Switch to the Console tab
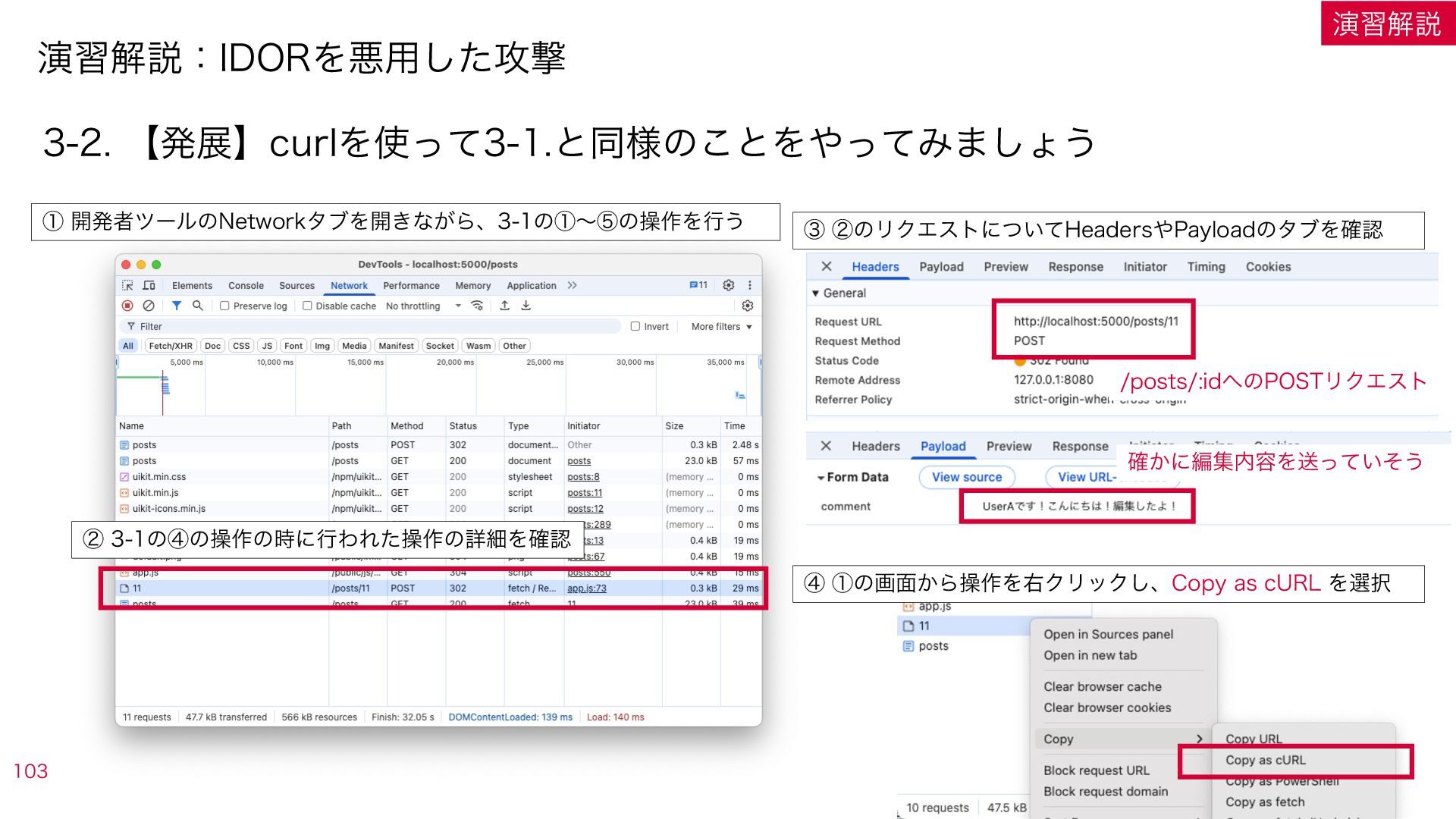Viewport: 1456px width, 819px height. [246, 285]
